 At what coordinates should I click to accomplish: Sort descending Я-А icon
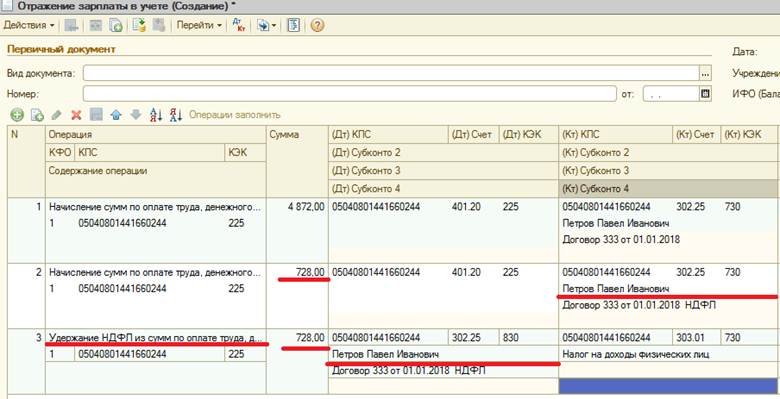(176, 115)
